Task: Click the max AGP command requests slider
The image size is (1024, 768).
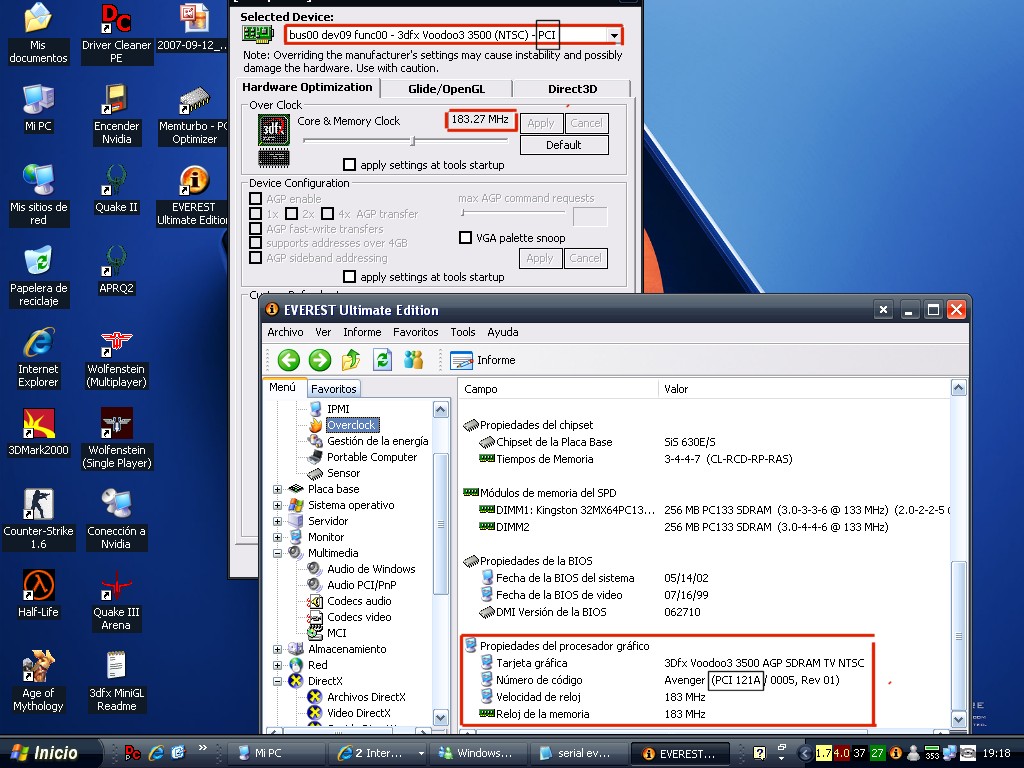Action: pos(513,212)
